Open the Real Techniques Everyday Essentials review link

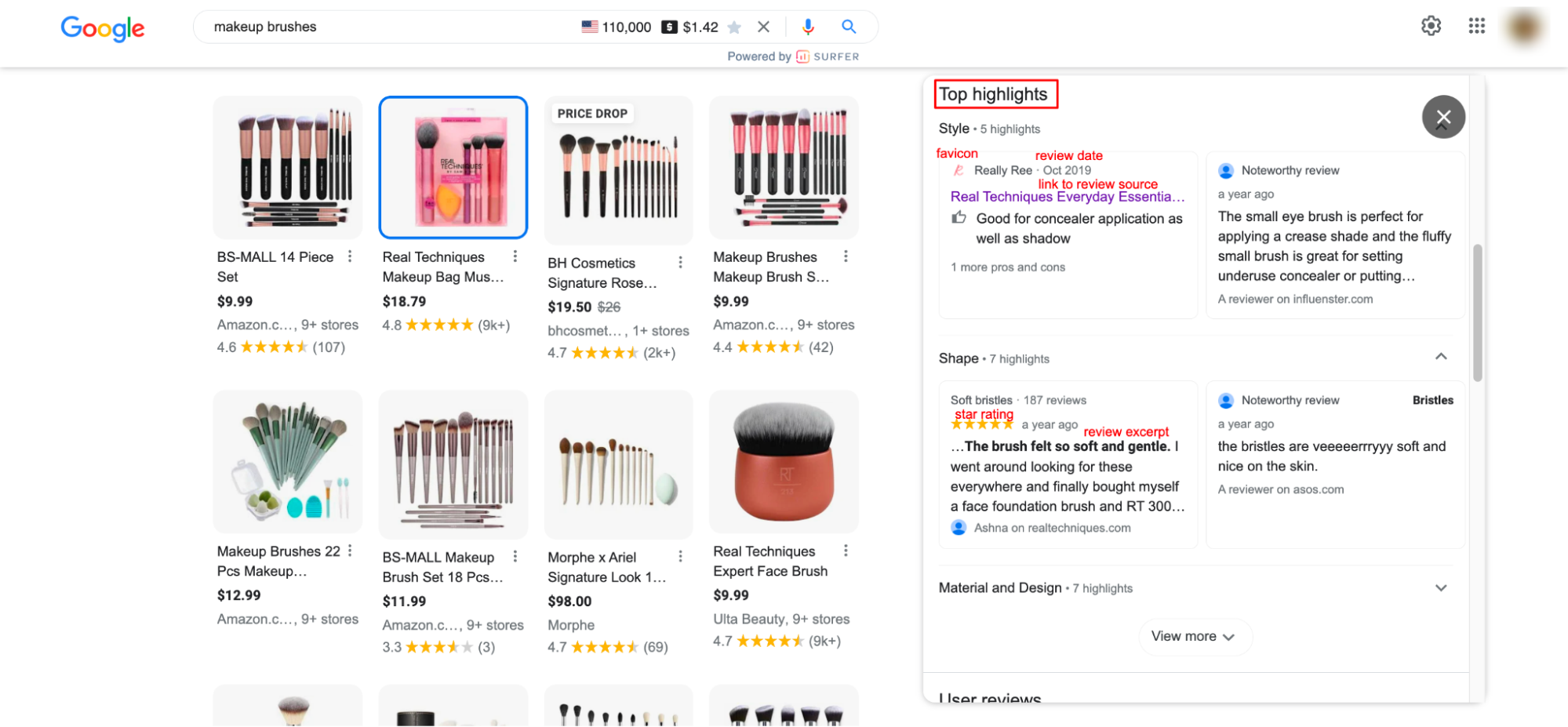coord(1068,197)
